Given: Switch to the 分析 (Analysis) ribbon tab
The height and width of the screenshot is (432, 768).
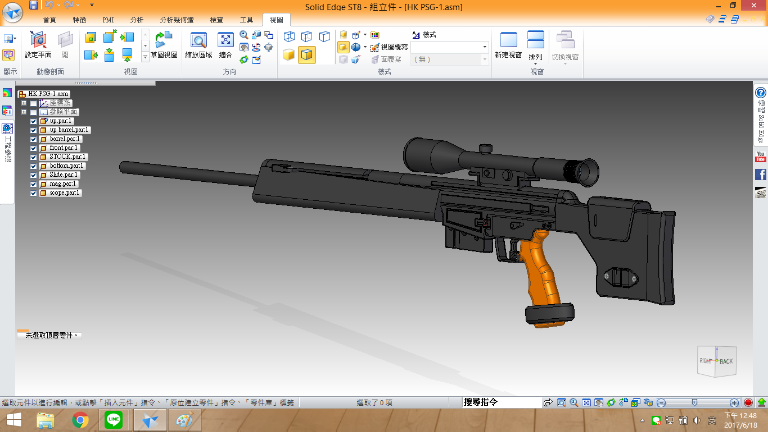Looking at the screenshot, I should click(x=137, y=20).
